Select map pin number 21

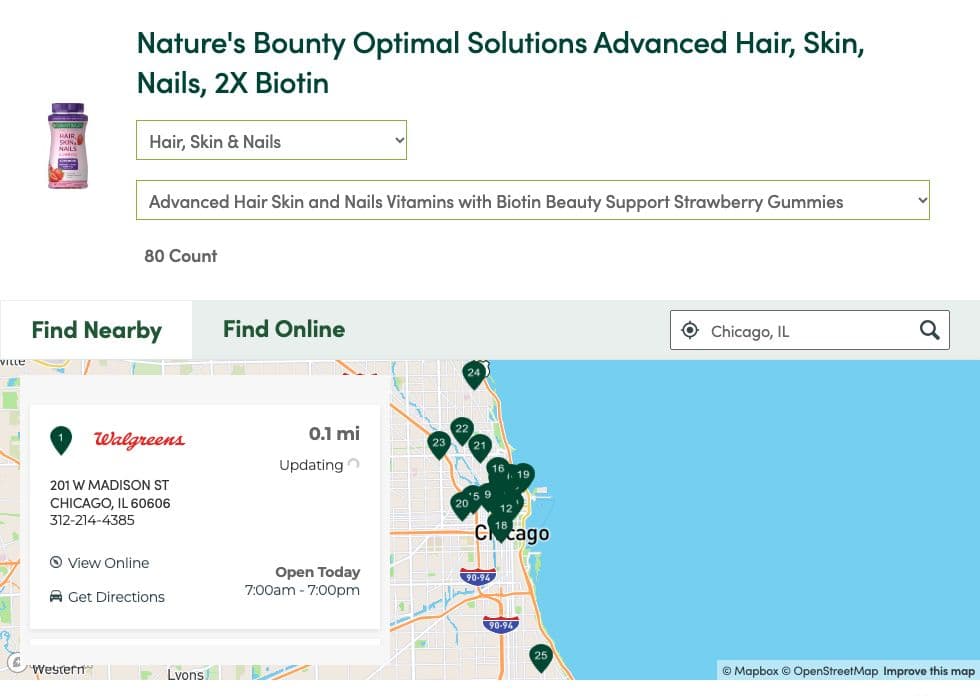click(x=479, y=447)
